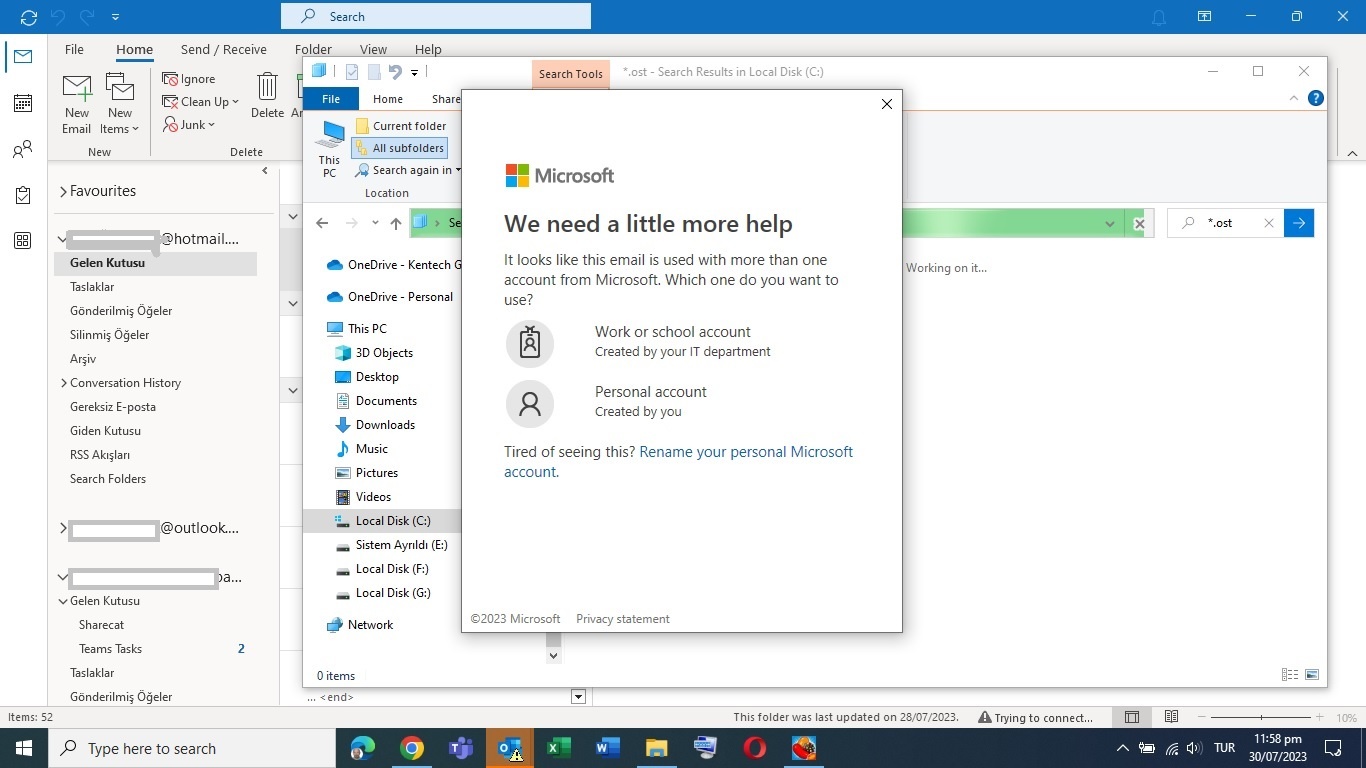Open the Calendar view in sidebar

[22, 102]
